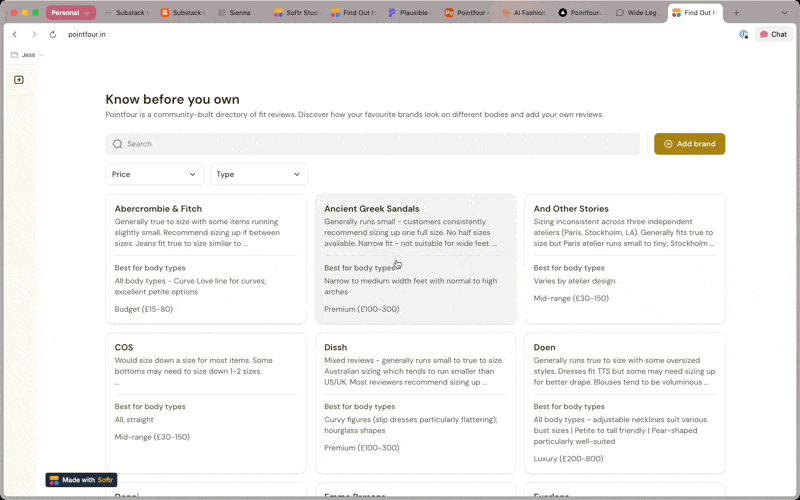
Task: Switch to the Softr Studio tab
Action: pyautogui.click(x=297, y=13)
